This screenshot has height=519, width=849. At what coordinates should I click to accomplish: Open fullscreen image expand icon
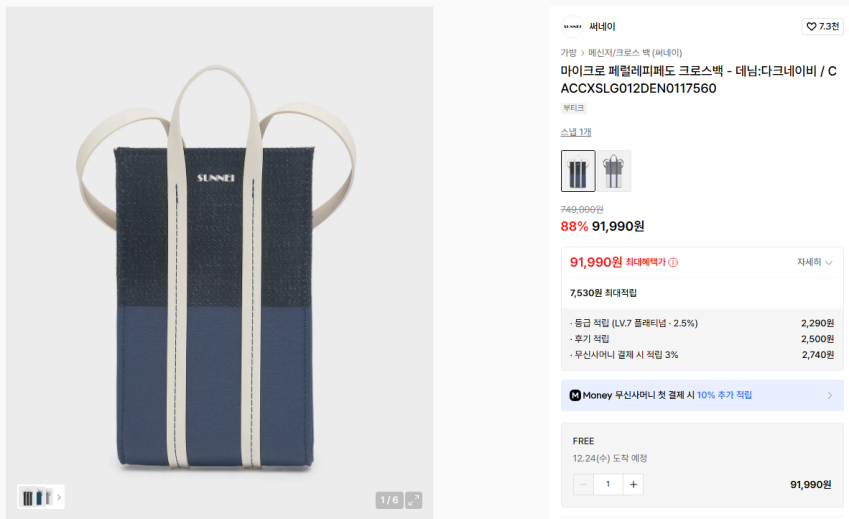pos(414,500)
